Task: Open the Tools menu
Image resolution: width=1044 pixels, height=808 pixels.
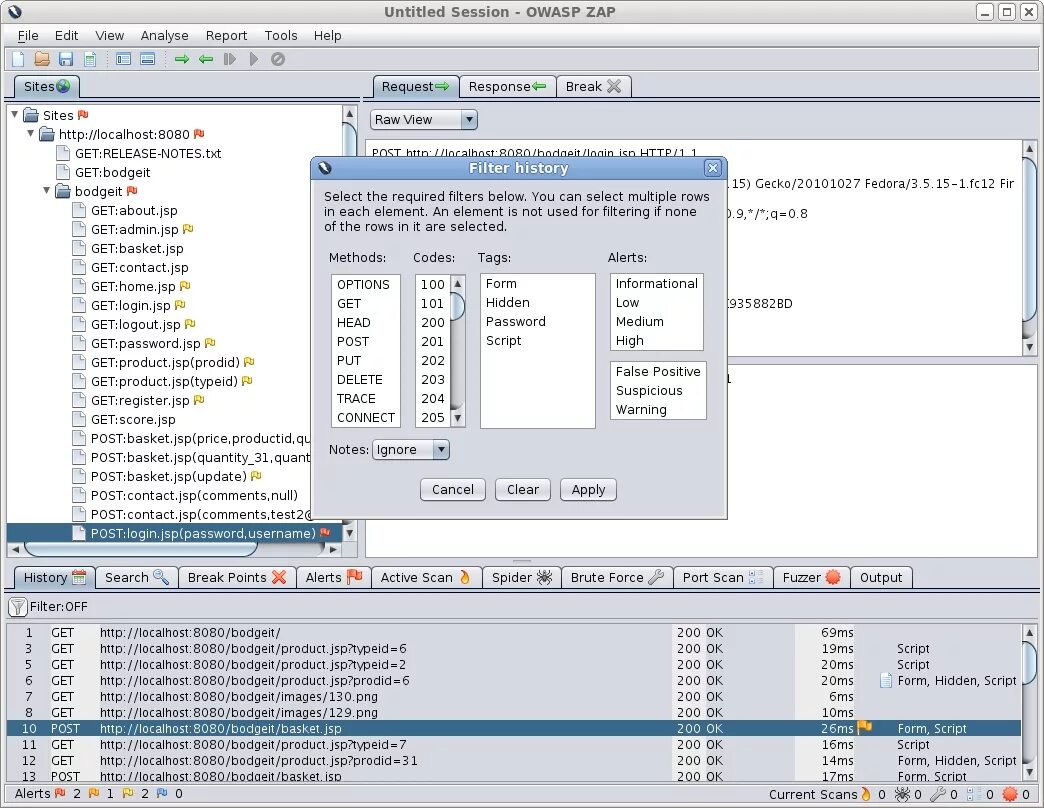Action: pos(280,35)
